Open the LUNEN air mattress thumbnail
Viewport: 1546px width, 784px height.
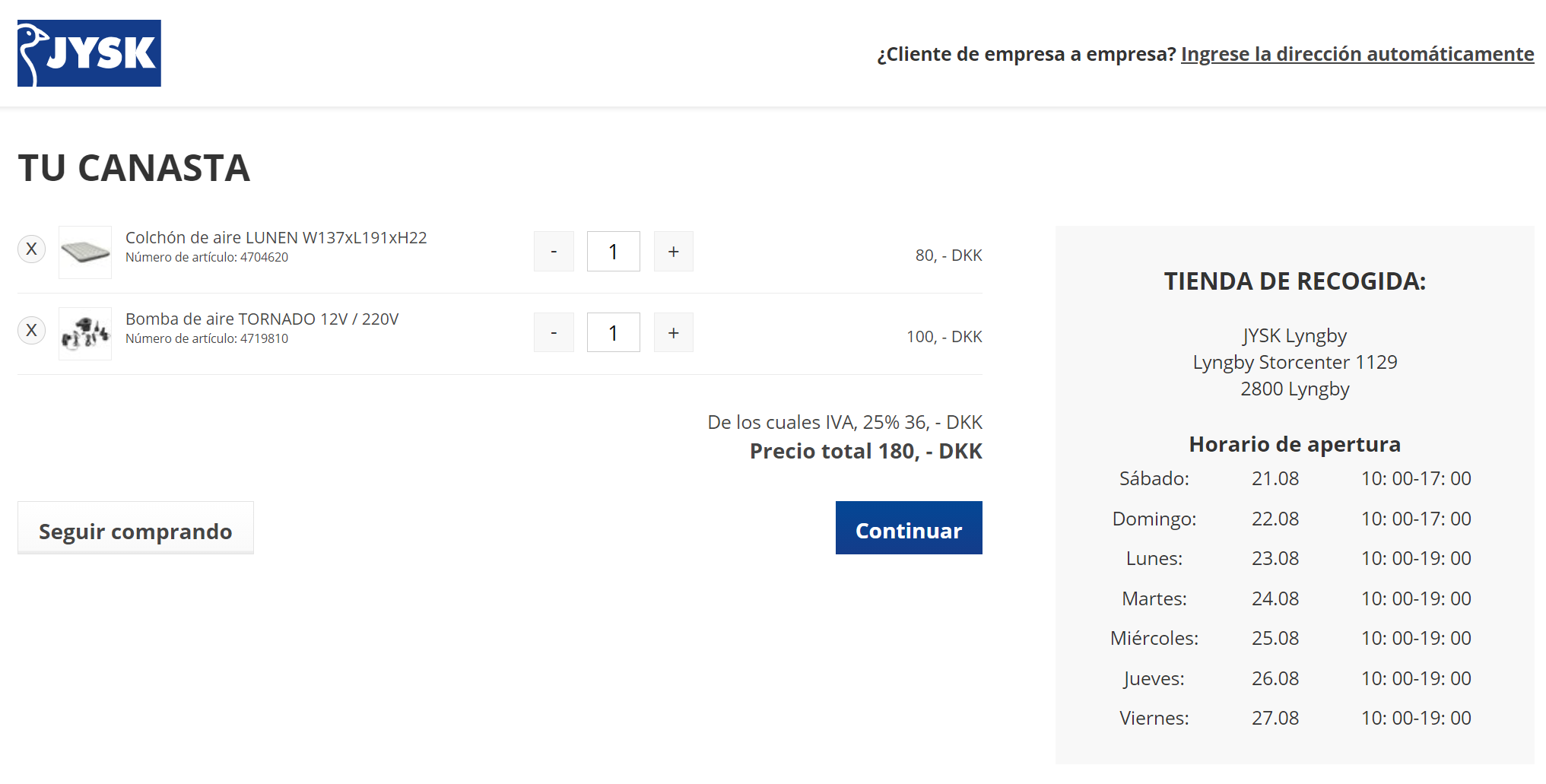pyautogui.click(x=85, y=252)
